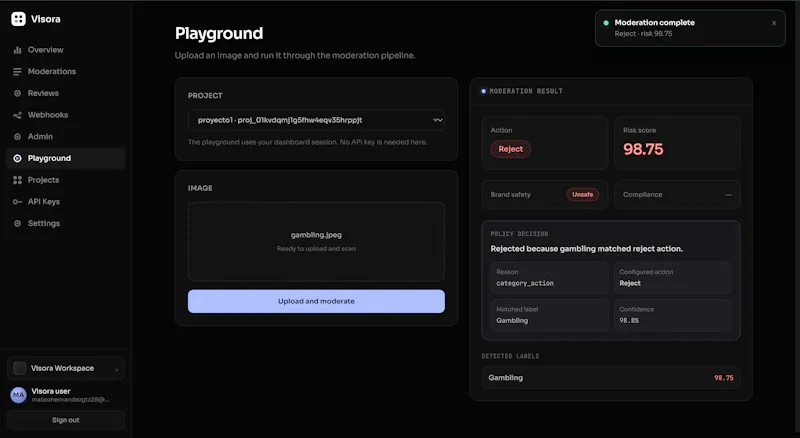
Task: Open the Overview page
Action: 65,50
